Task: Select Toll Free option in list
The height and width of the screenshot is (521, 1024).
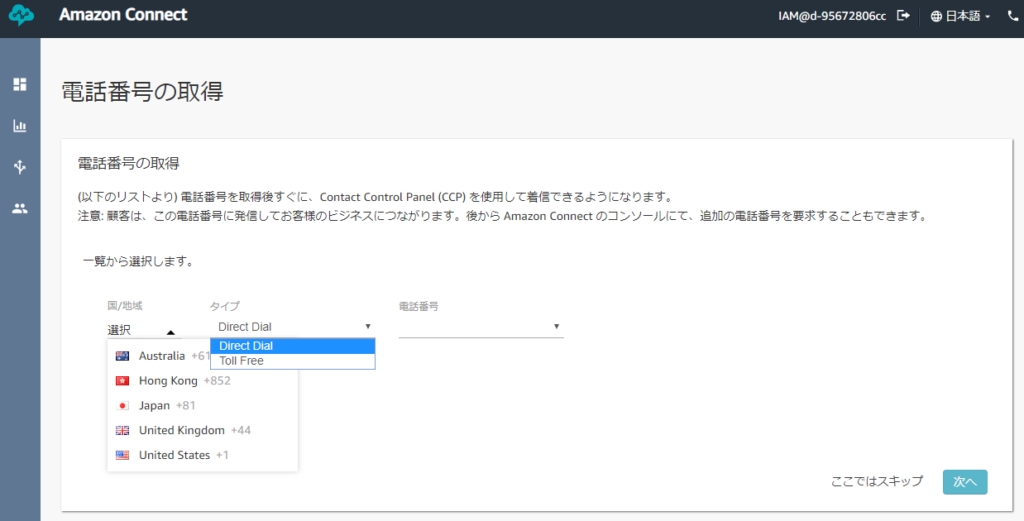Action: click(293, 361)
